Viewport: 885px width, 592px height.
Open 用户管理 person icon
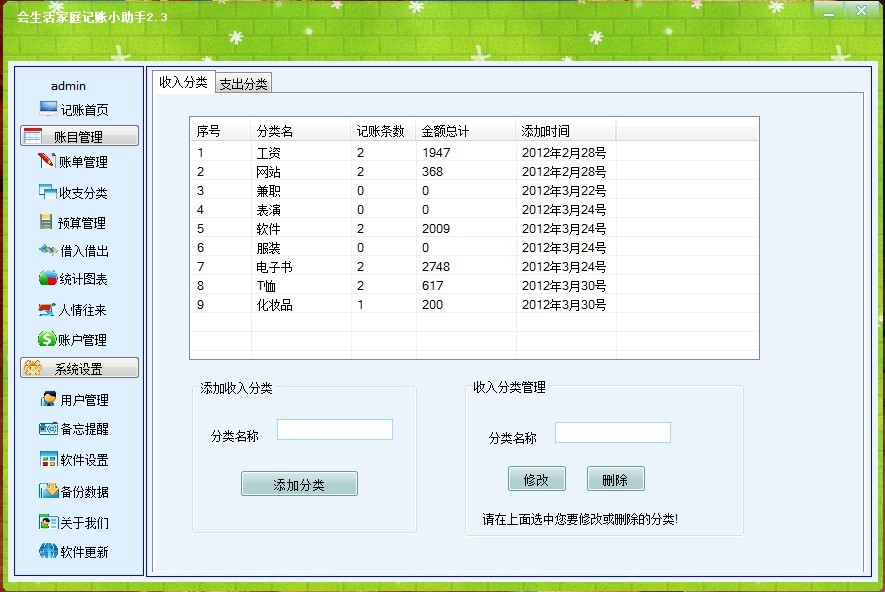(x=49, y=399)
